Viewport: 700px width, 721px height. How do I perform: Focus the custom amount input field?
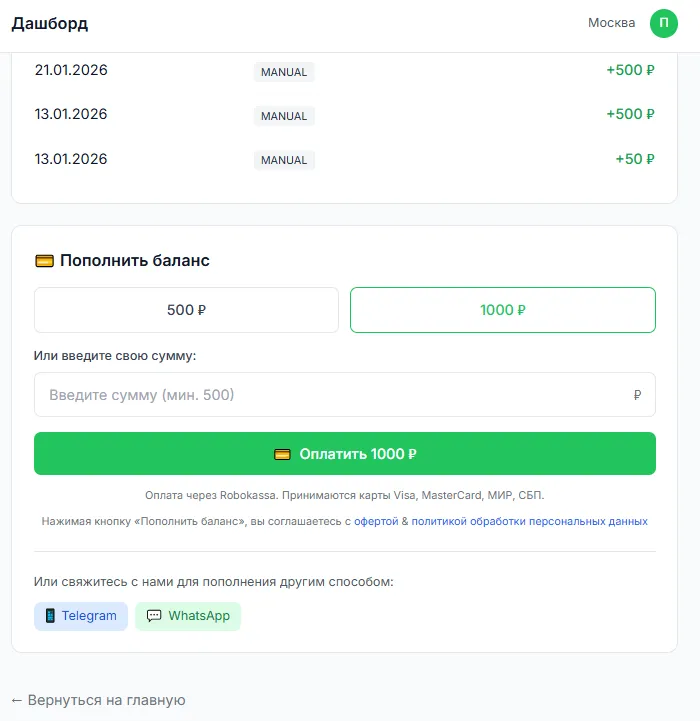344,395
